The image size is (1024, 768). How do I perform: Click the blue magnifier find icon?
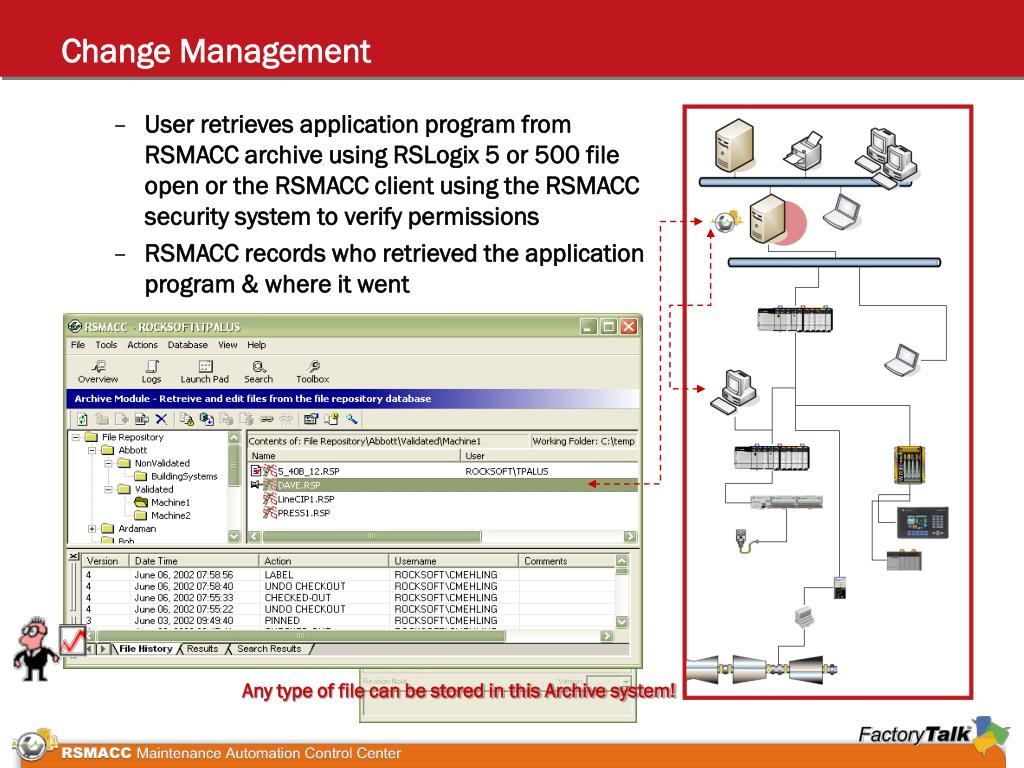pos(352,419)
